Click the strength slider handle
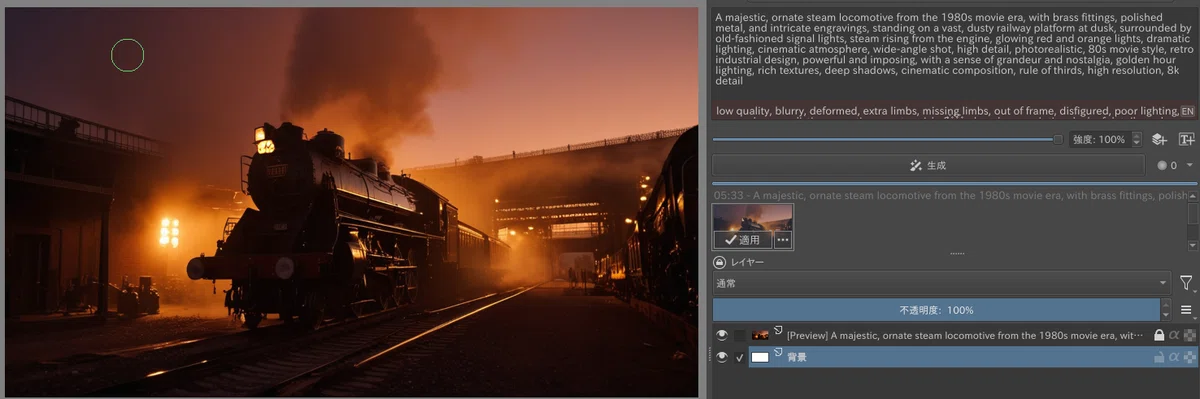 tap(1058, 140)
